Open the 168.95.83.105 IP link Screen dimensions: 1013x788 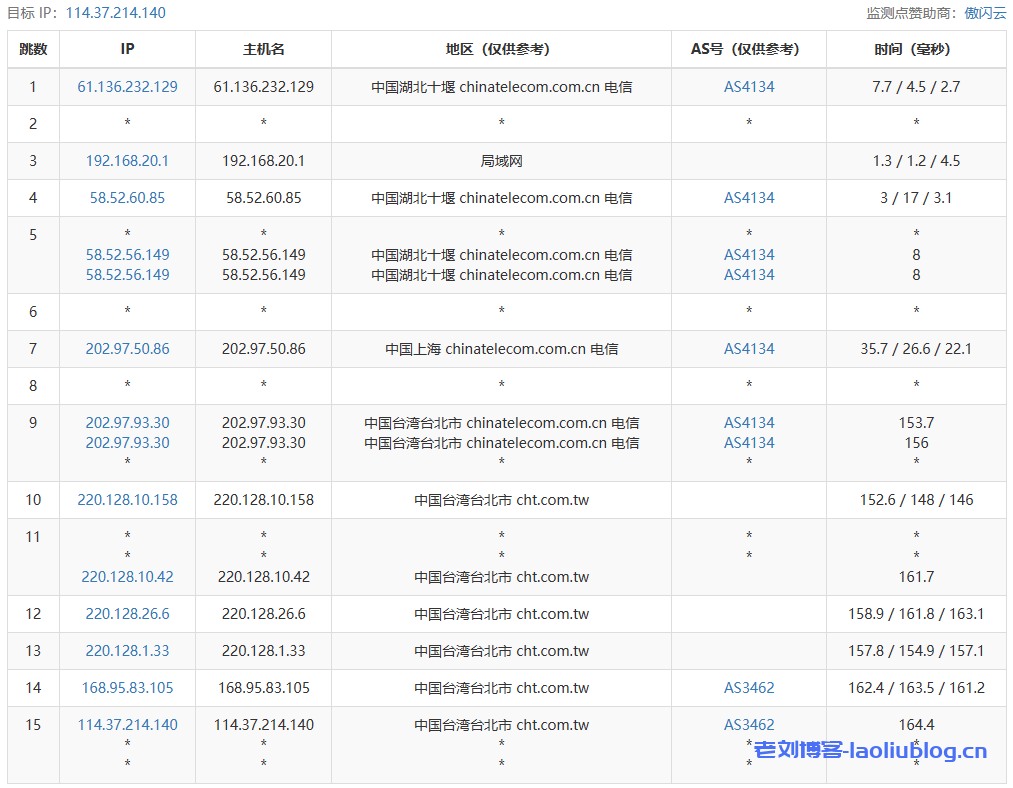pos(127,688)
